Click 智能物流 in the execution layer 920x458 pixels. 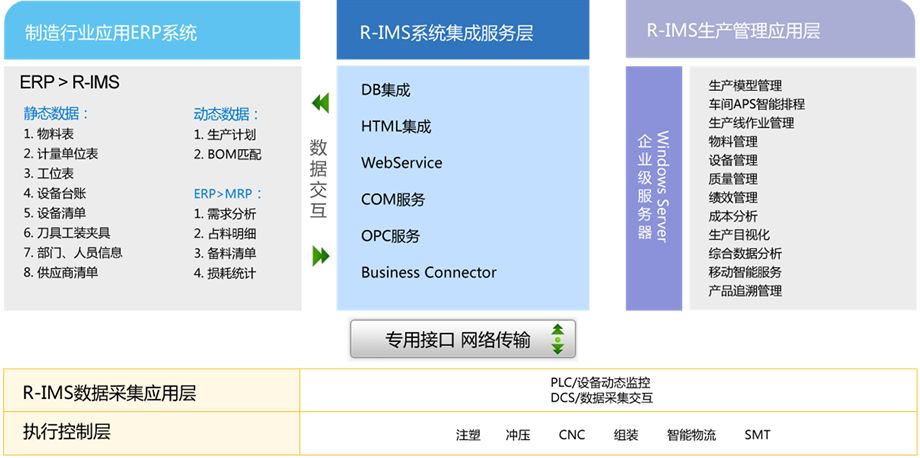pyautogui.click(x=692, y=435)
